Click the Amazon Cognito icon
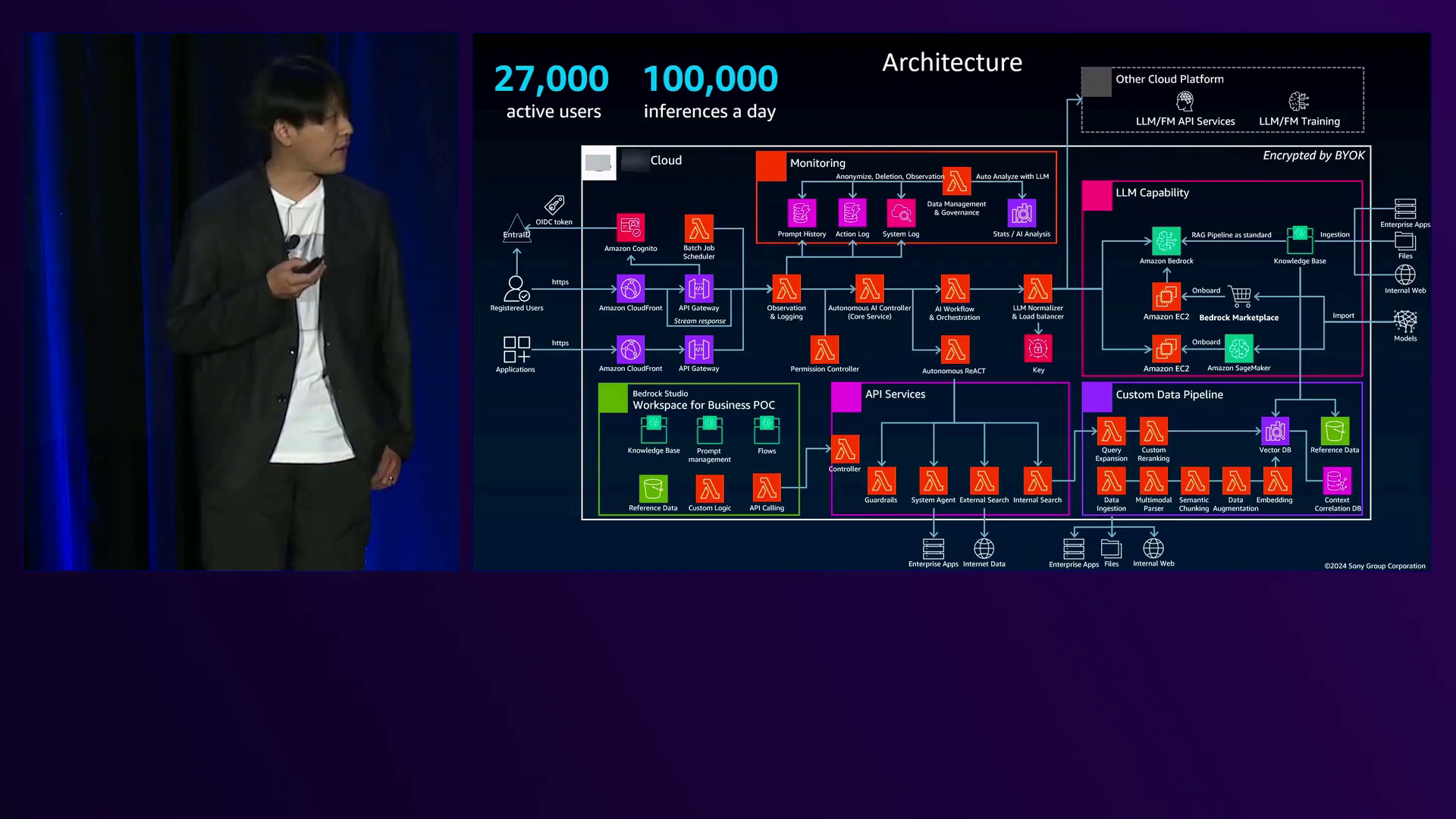1456x819 pixels. pyautogui.click(x=630, y=227)
